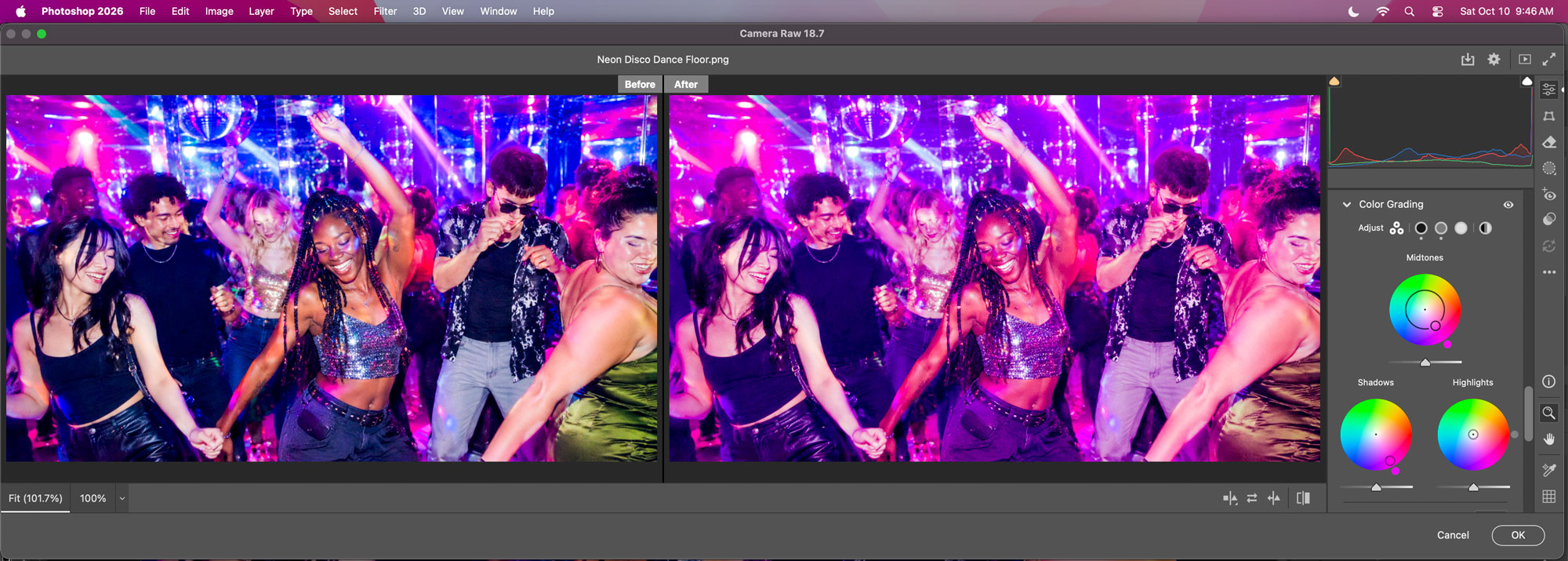Open Camera Raw preferences gear

tap(1494, 60)
